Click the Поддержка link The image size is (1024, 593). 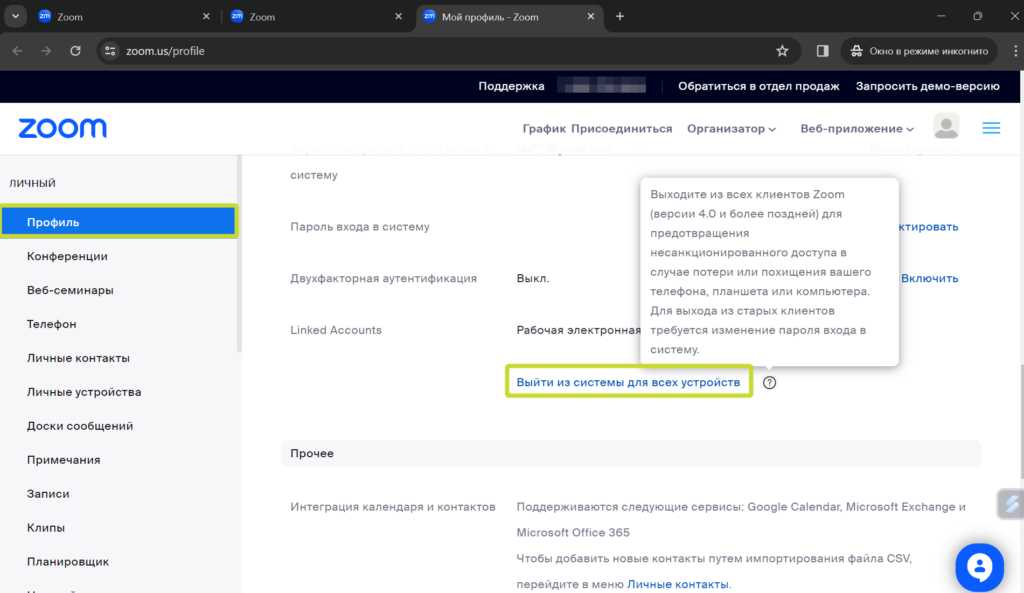tap(511, 86)
